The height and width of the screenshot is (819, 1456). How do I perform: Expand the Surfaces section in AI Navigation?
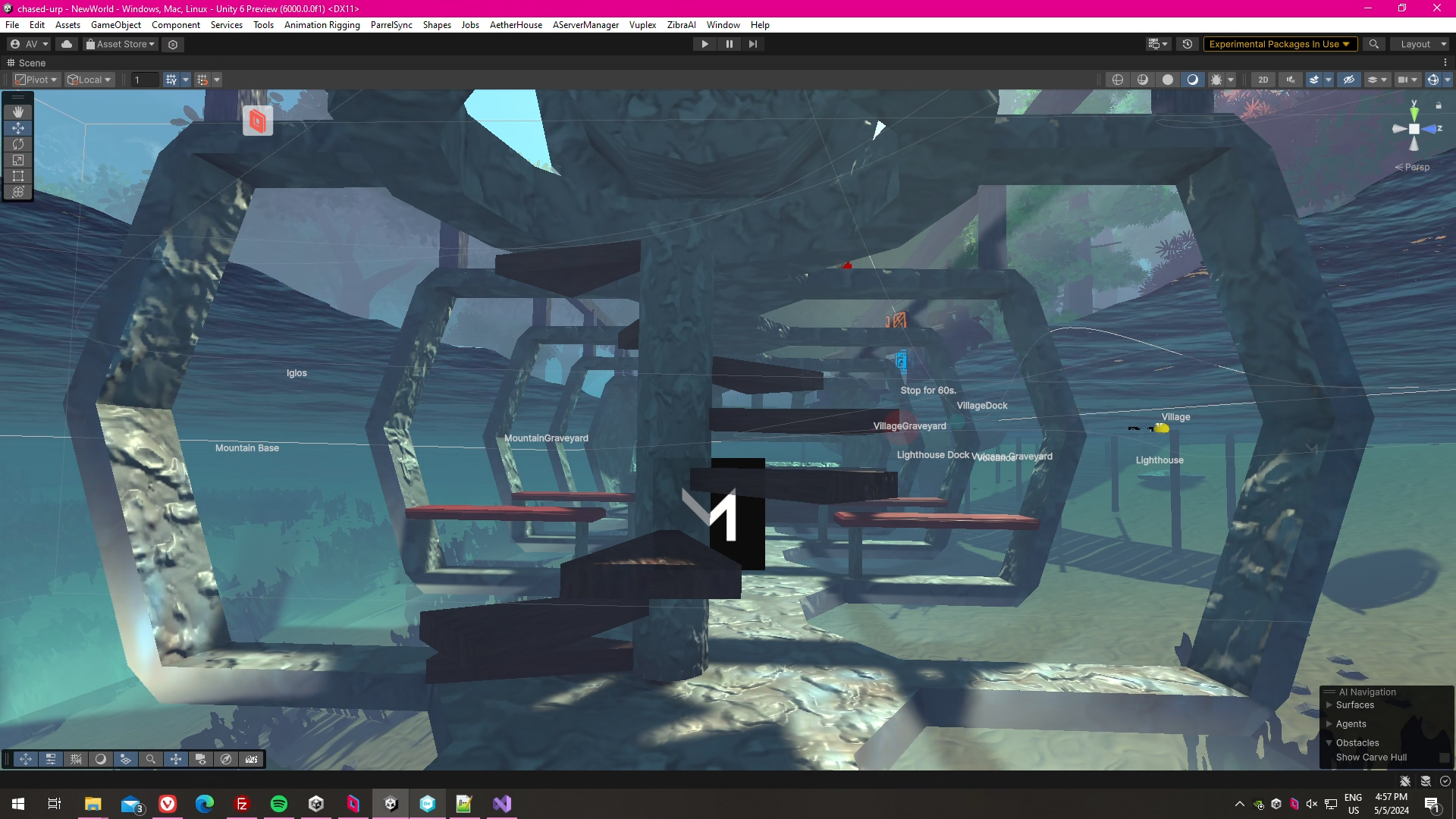click(x=1329, y=705)
